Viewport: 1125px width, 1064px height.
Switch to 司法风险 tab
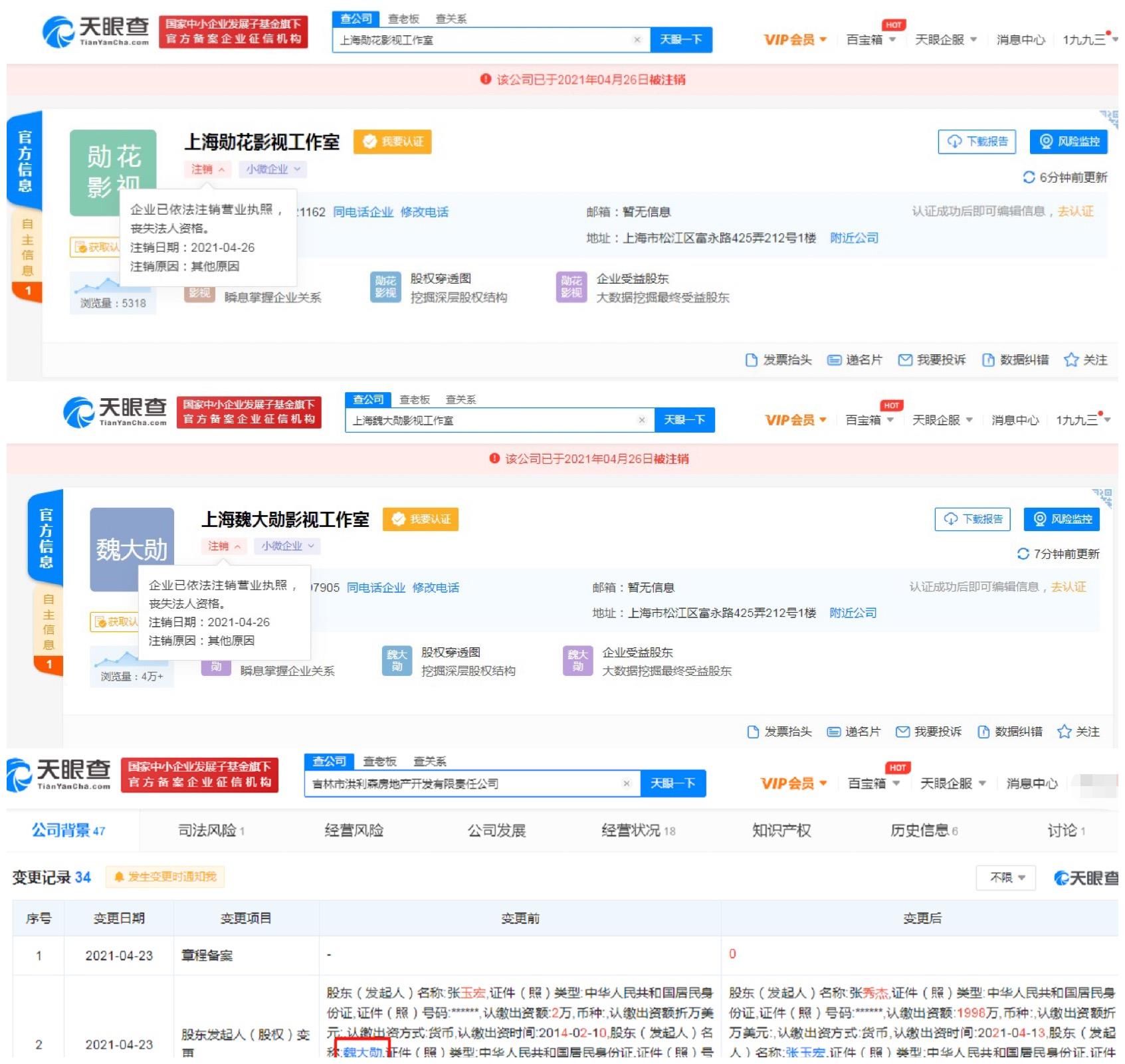211,831
